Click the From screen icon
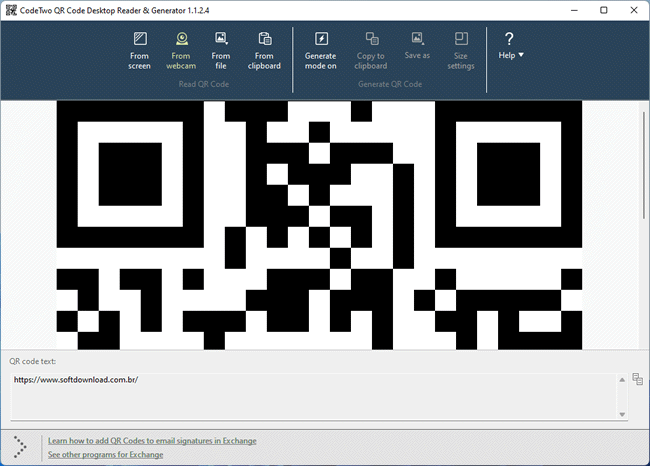The image size is (650, 466). pyautogui.click(x=139, y=40)
